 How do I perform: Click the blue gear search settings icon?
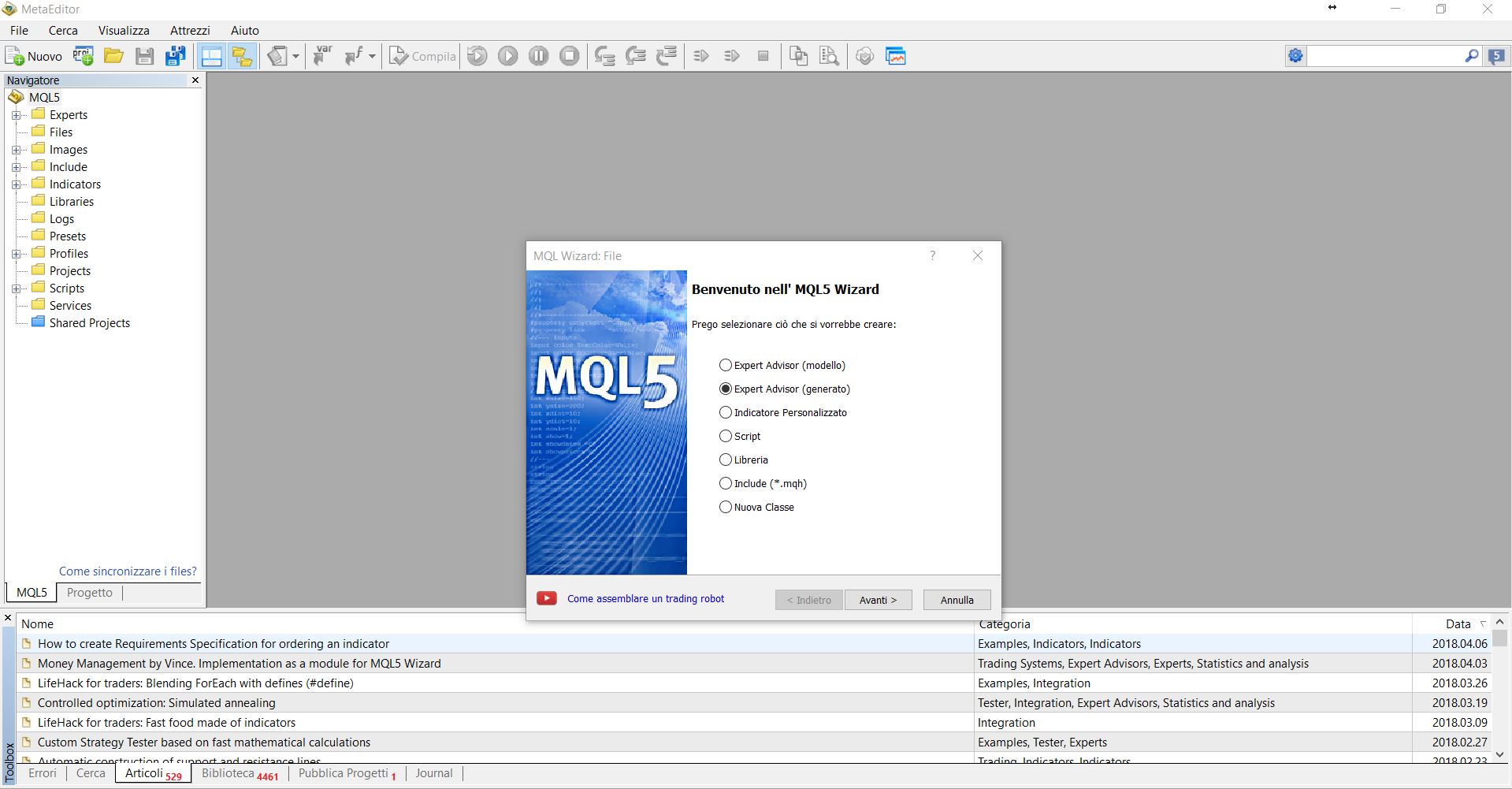[x=1296, y=56]
